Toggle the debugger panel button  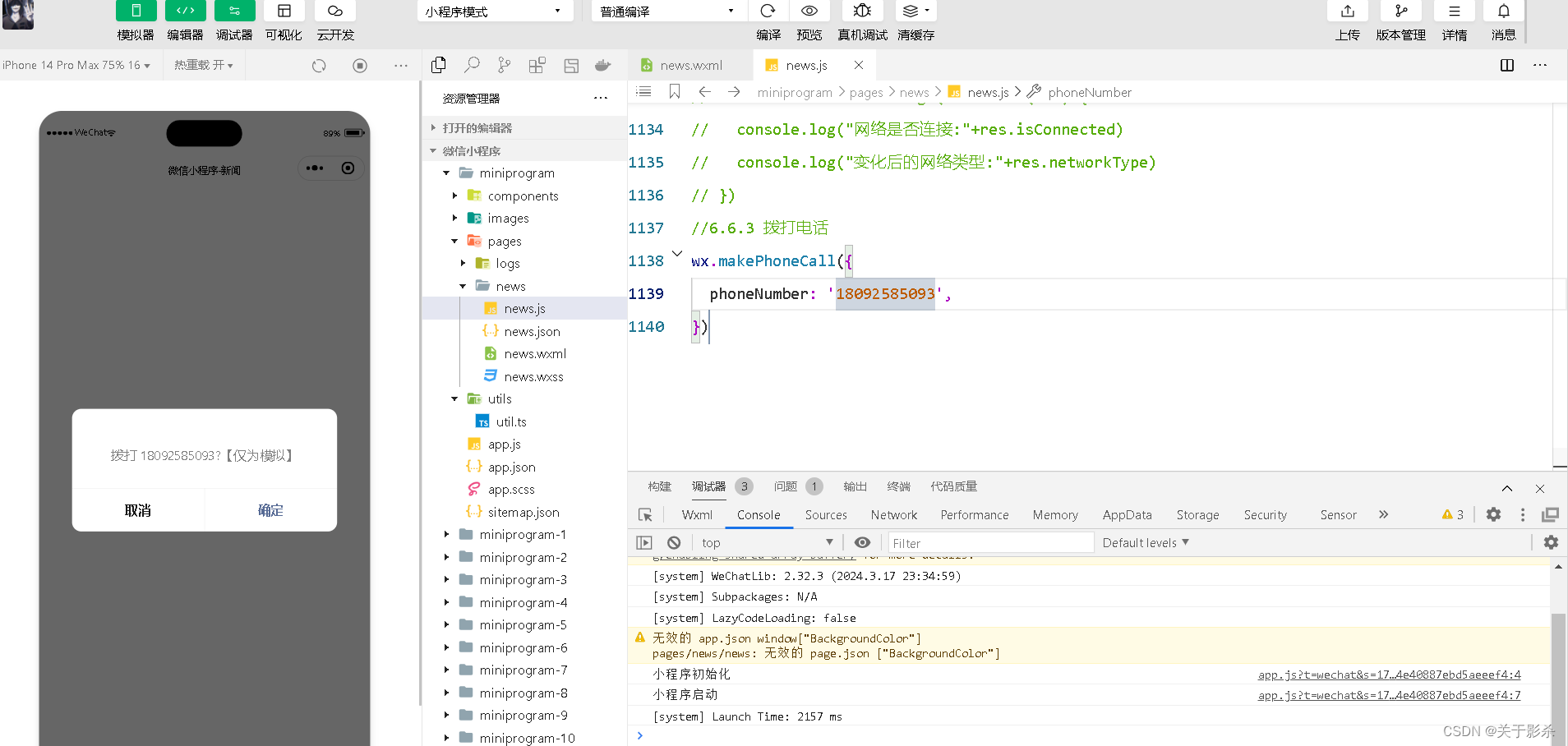point(234,11)
